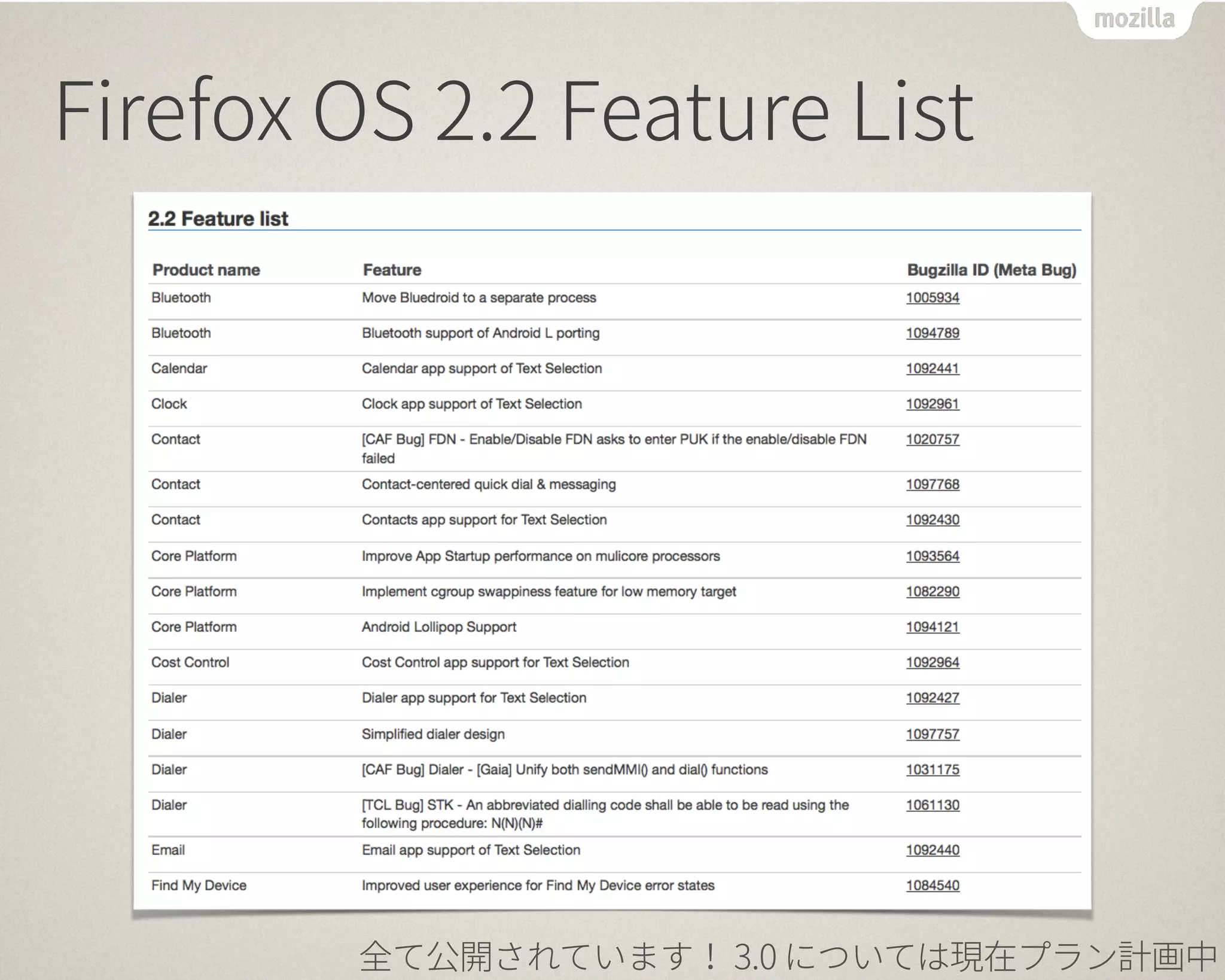Click the Bugzilla ID column header
1225x980 pixels.
pyautogui.click(x=991, y=270)
